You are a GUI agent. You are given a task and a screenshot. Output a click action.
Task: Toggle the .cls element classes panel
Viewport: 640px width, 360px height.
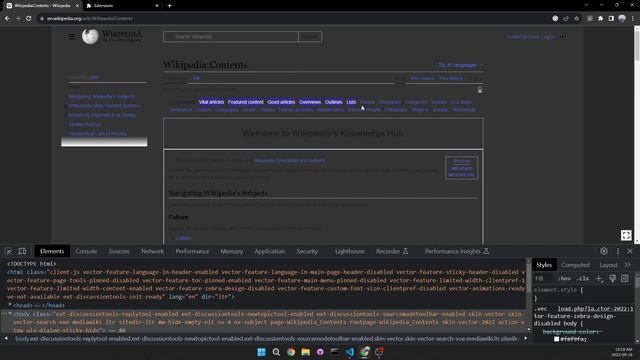583,278
